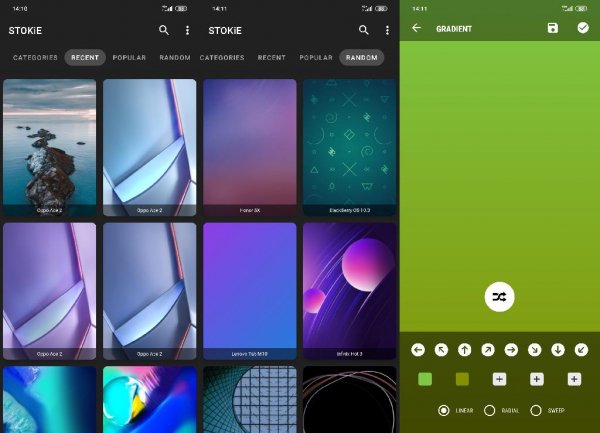Screen dimensions: 600x433
Task: Switch to Popular tab on middle screen
Action: (x=316, y=57)
